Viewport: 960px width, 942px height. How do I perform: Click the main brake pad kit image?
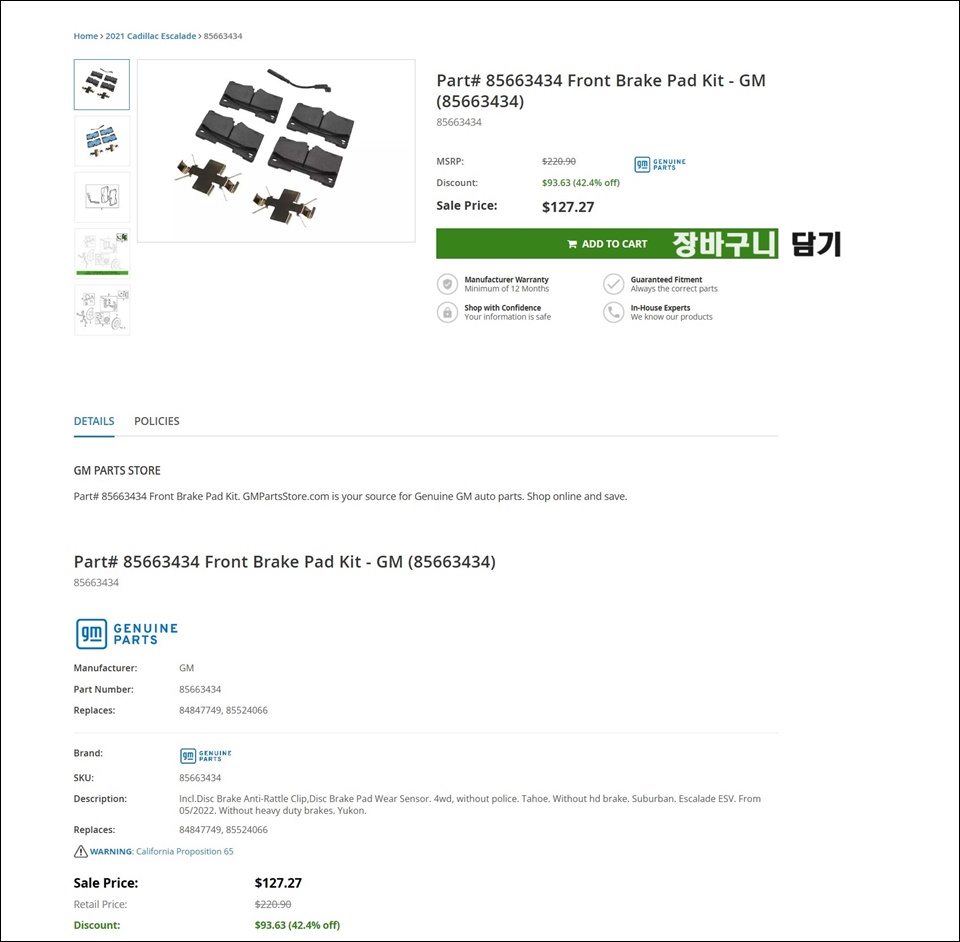tap(276, 151)
